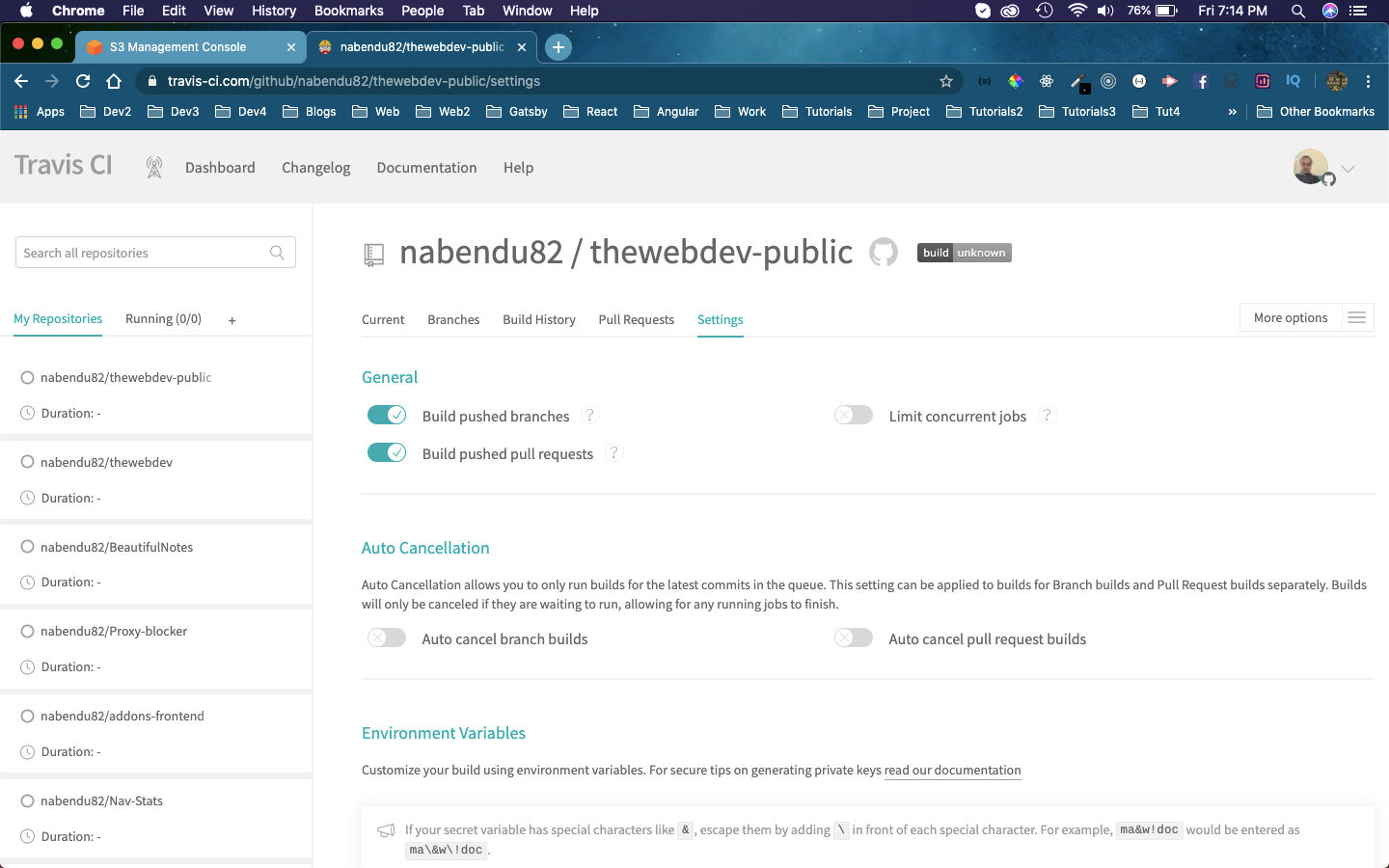
Task: Bookmark page with star icon
Action: (946, 81)
